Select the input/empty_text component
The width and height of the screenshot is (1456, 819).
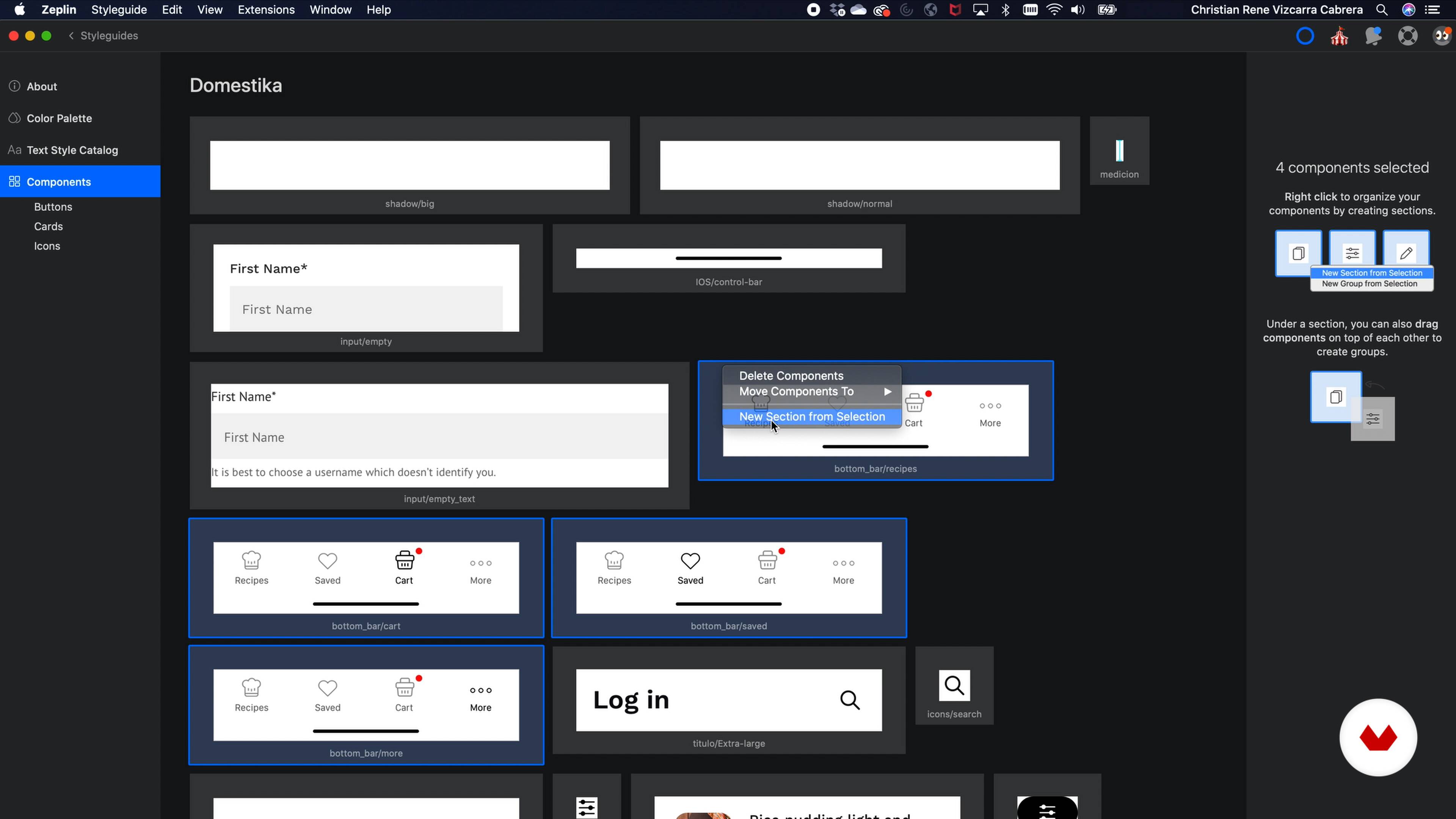coord(439,436)
